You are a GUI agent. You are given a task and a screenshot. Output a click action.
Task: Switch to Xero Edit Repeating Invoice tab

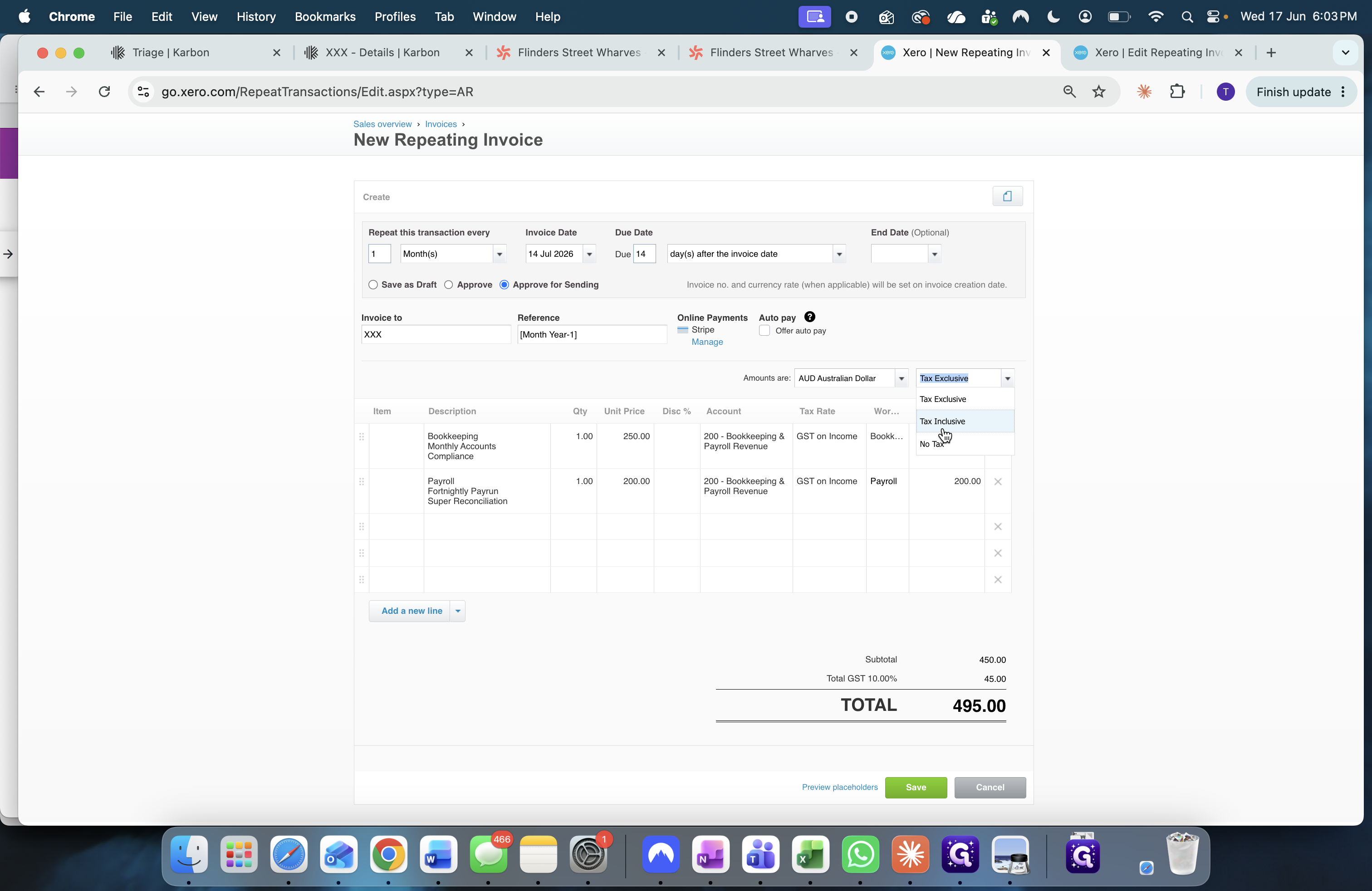[x=1158, y=53]
